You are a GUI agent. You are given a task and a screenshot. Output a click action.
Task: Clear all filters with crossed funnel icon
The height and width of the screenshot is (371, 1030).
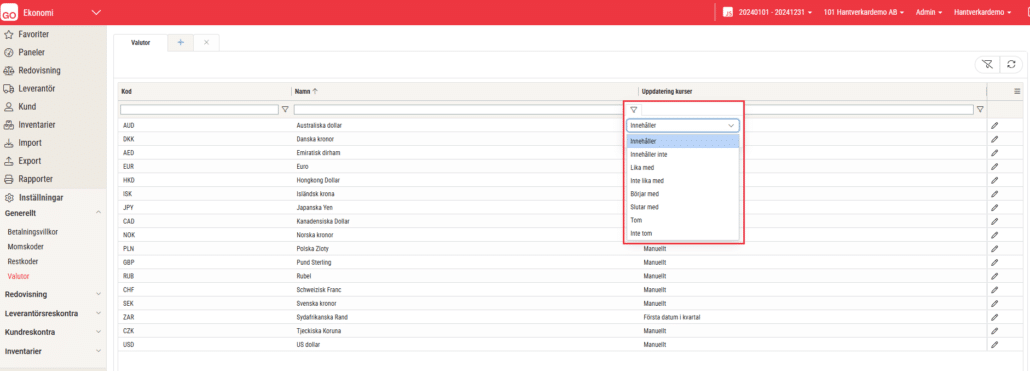[987, 64]
